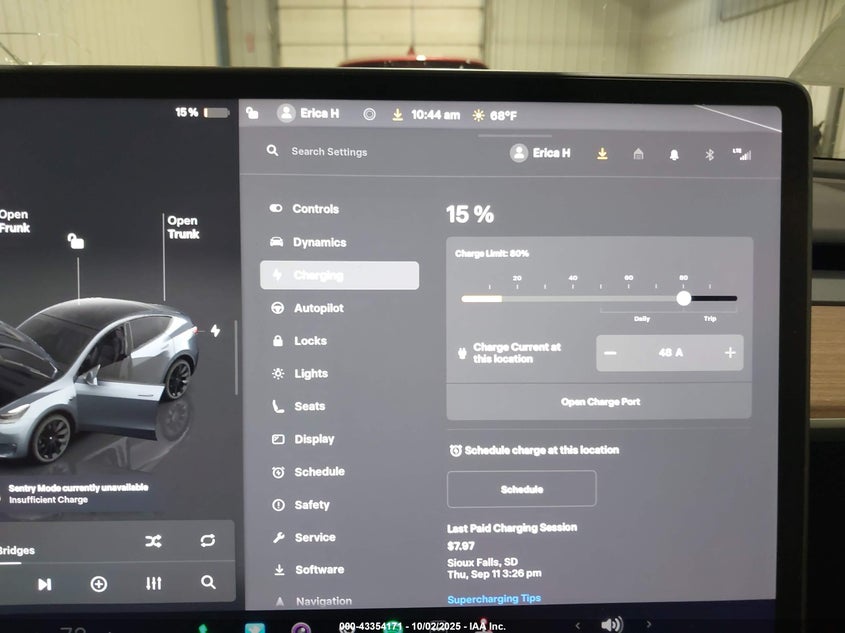Skip to the next track
This screenshot has width=845, height=633.
45,584
